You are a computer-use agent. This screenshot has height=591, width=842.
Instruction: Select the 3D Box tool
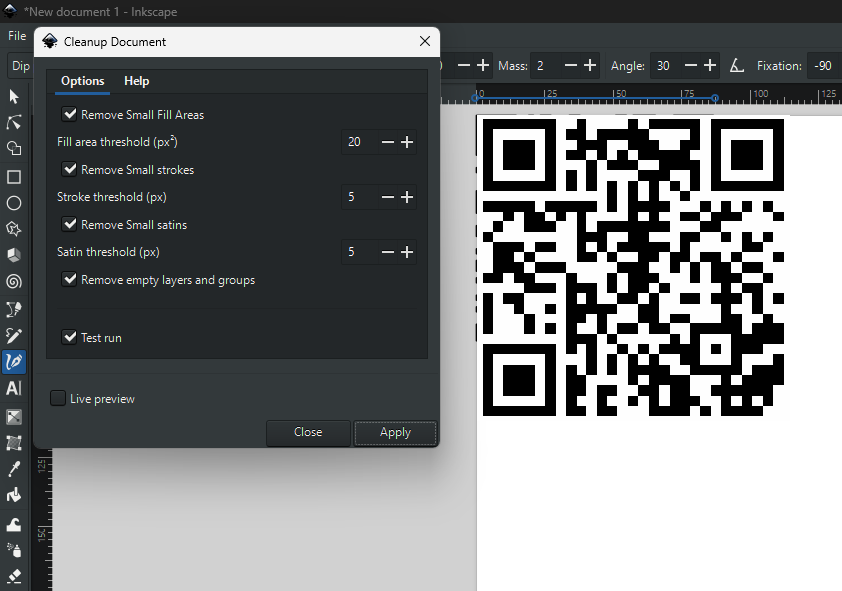[x=14, y=255]
